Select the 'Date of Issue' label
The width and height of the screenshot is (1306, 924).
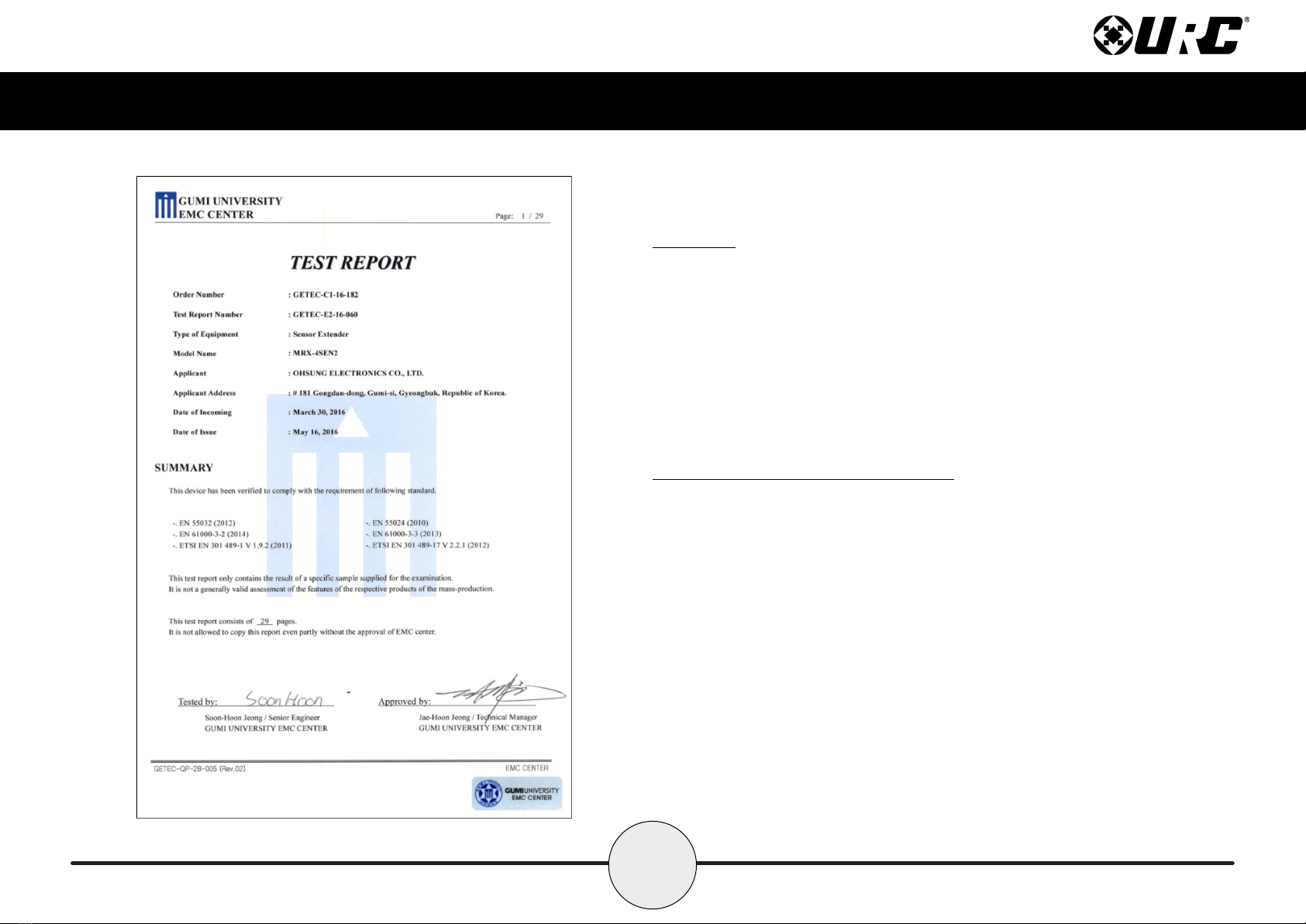click(x=195, y=432)
